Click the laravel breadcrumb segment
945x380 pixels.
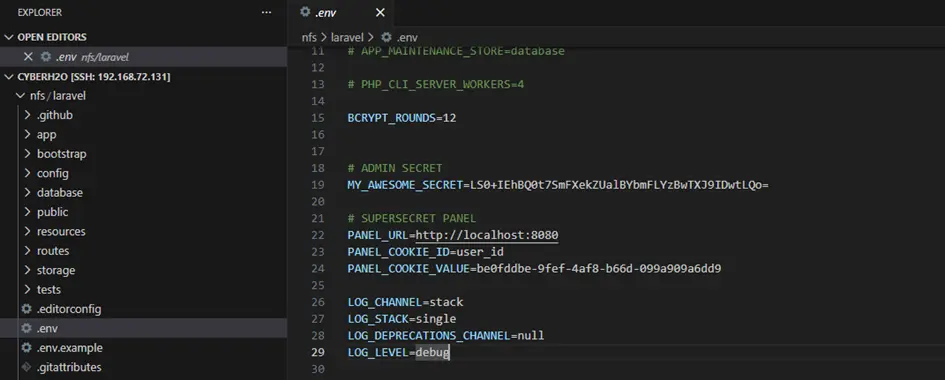pyautogui.click(x=348, y=37)
